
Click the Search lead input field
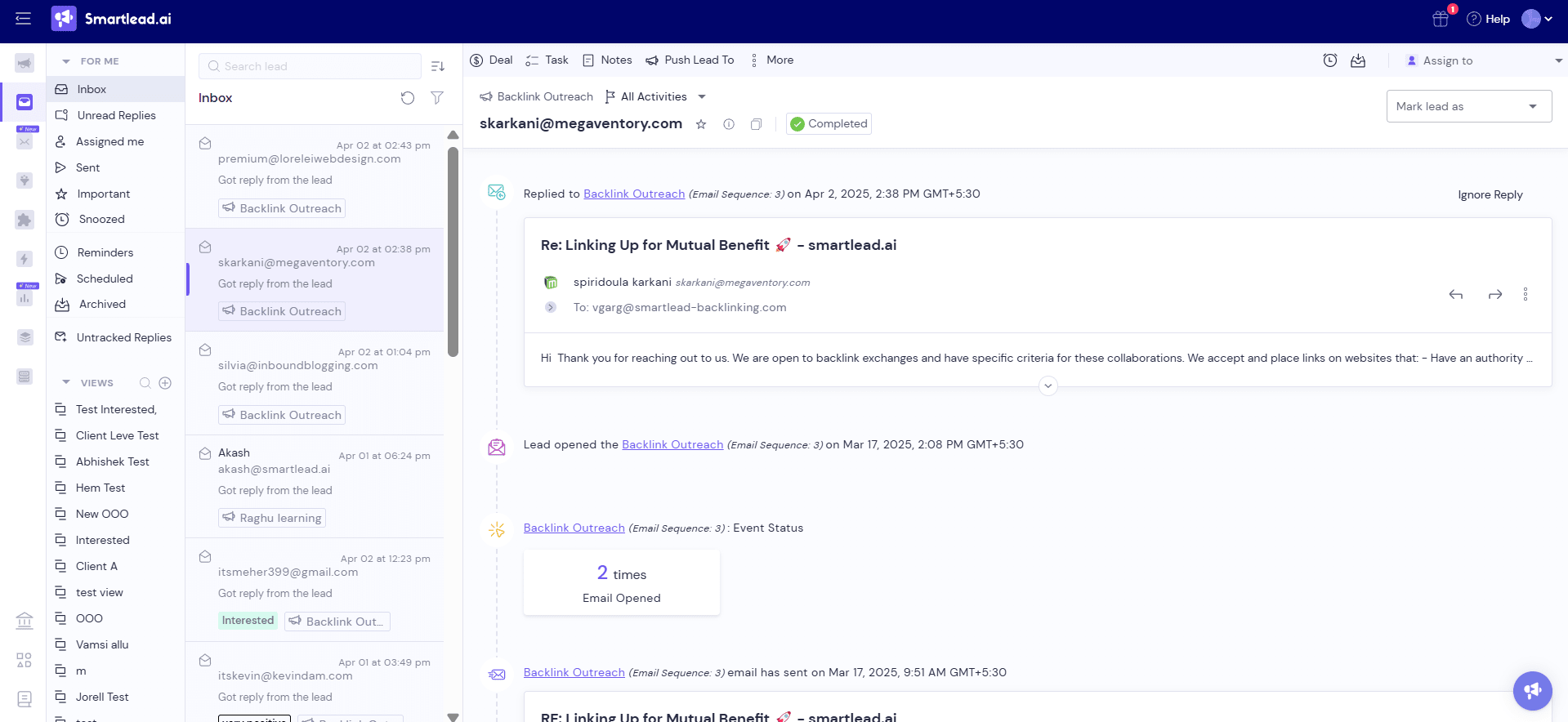[310, 66]
